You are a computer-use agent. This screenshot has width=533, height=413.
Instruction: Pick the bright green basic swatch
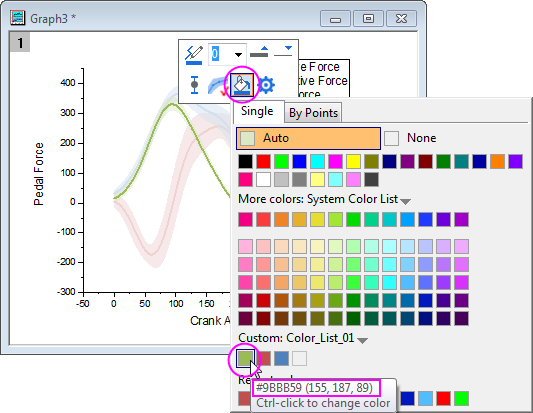click(281, 161)
